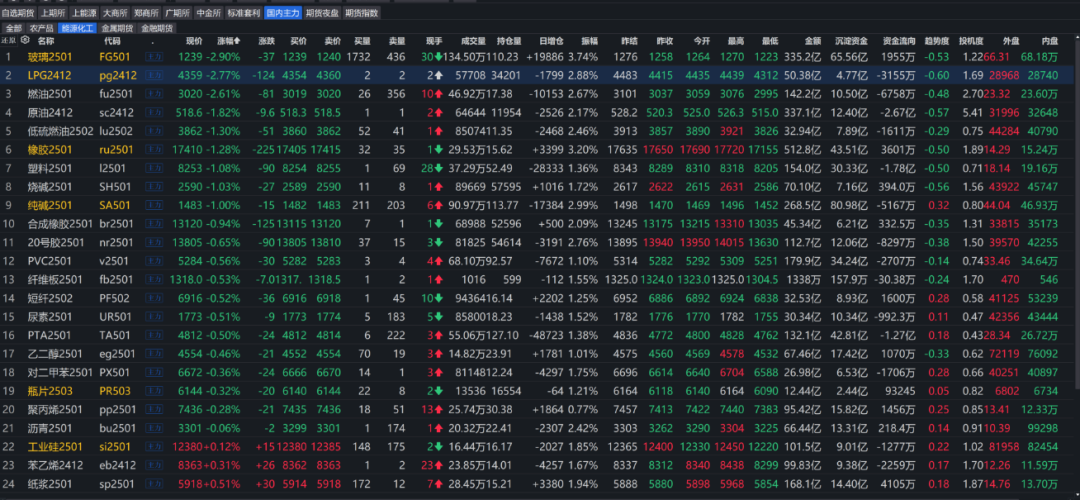This screenshot has width=1080, height=500.
Task: Select the 金融期货 category filter
Action: [x=157, y=28]
